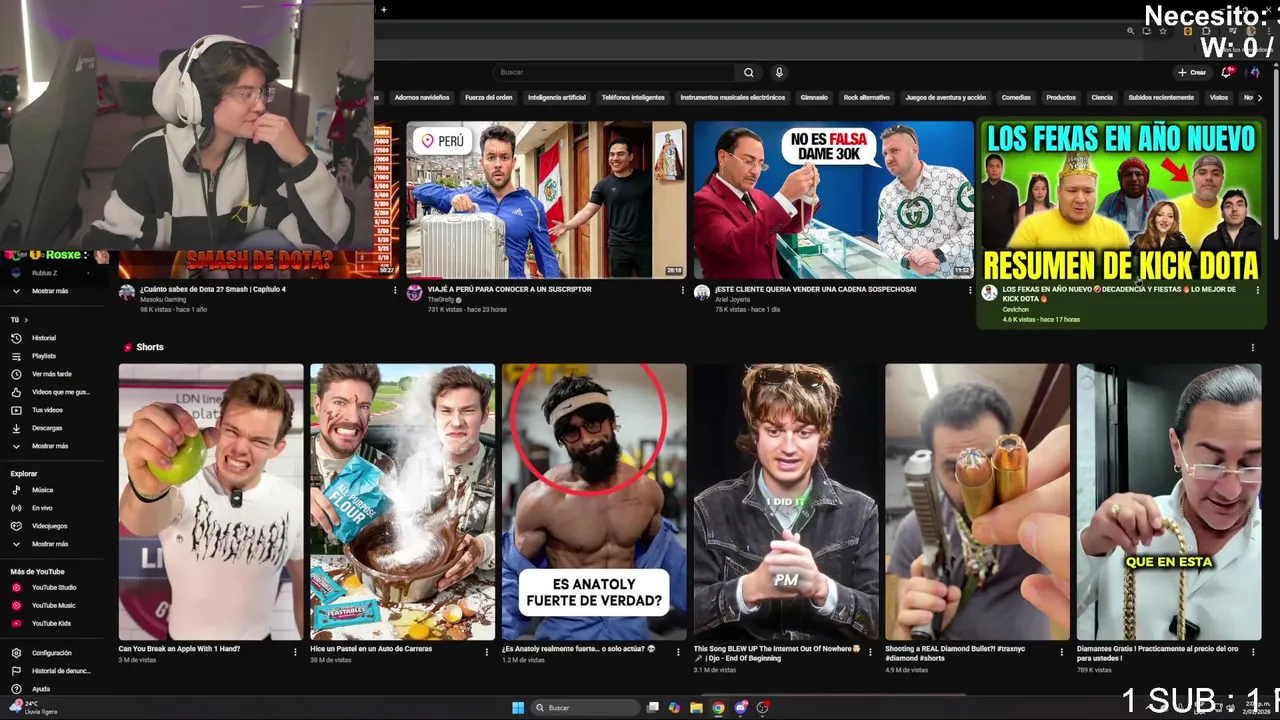
Task: Select the Teléfonos inteligentes chip
Action: pyautogui.click(x=633, y=98)
